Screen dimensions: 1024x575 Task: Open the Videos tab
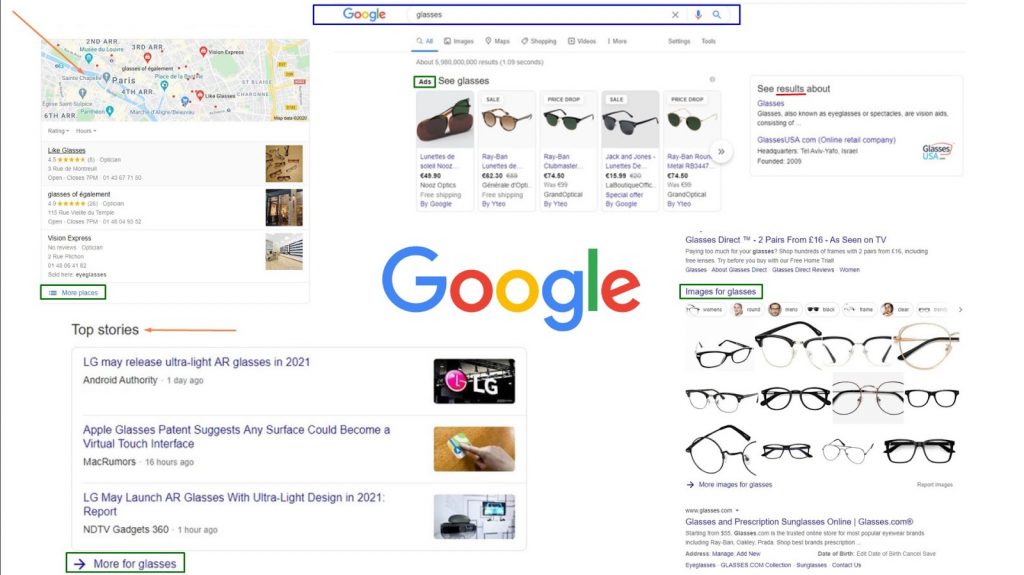click(x=582, y=41)
